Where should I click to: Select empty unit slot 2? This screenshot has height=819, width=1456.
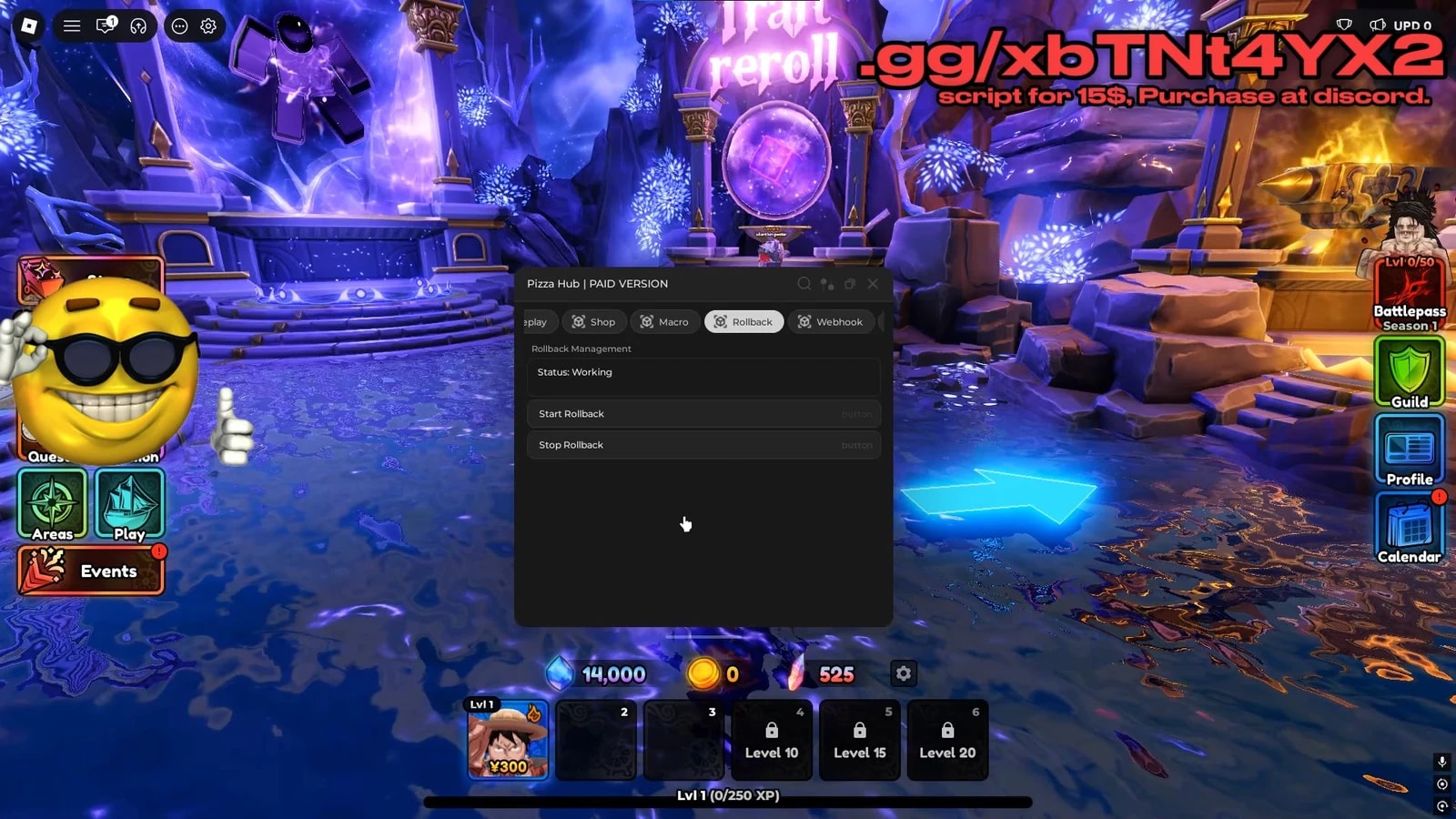(x=596, y=740)
